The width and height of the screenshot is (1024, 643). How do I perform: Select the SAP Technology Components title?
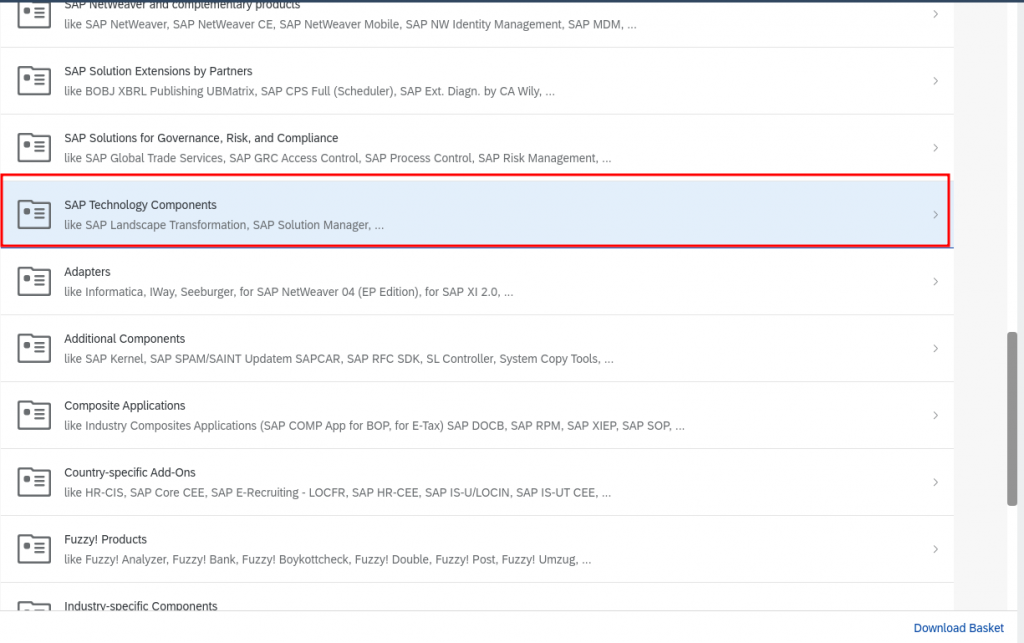click(x=140, y=205)
